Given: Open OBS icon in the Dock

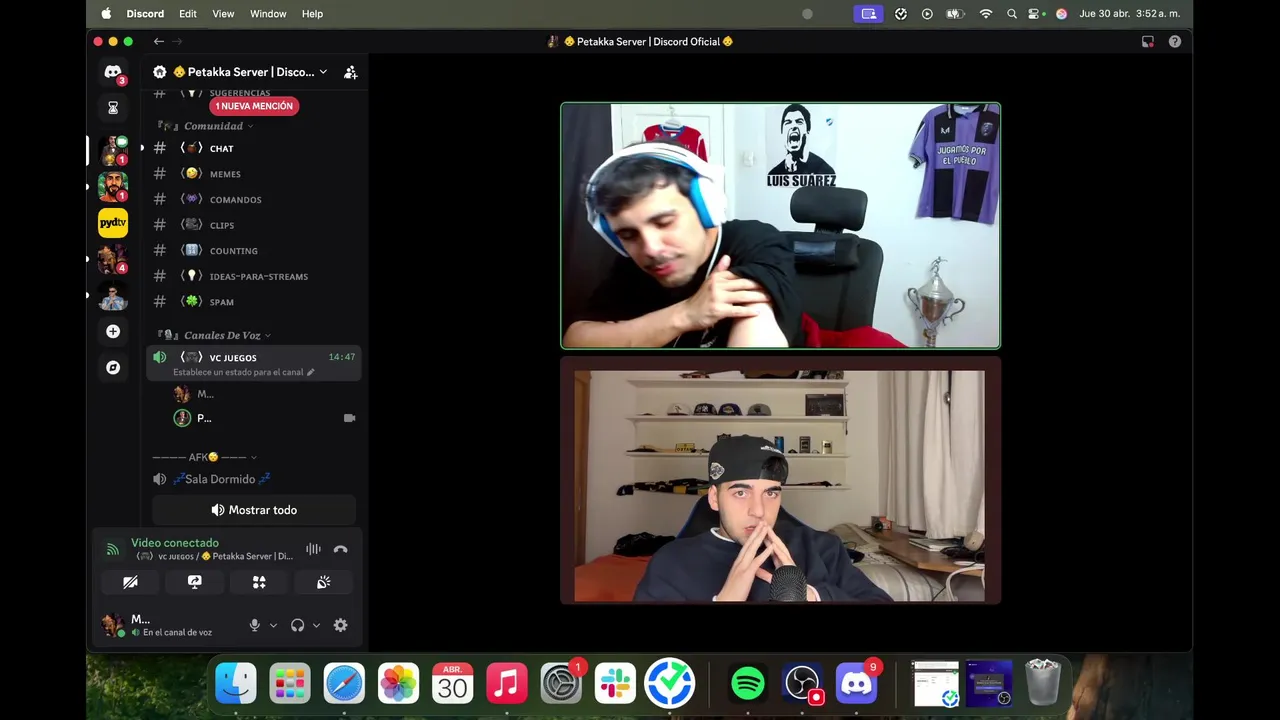Looking at the screenshot, I should tap(802, 684).
